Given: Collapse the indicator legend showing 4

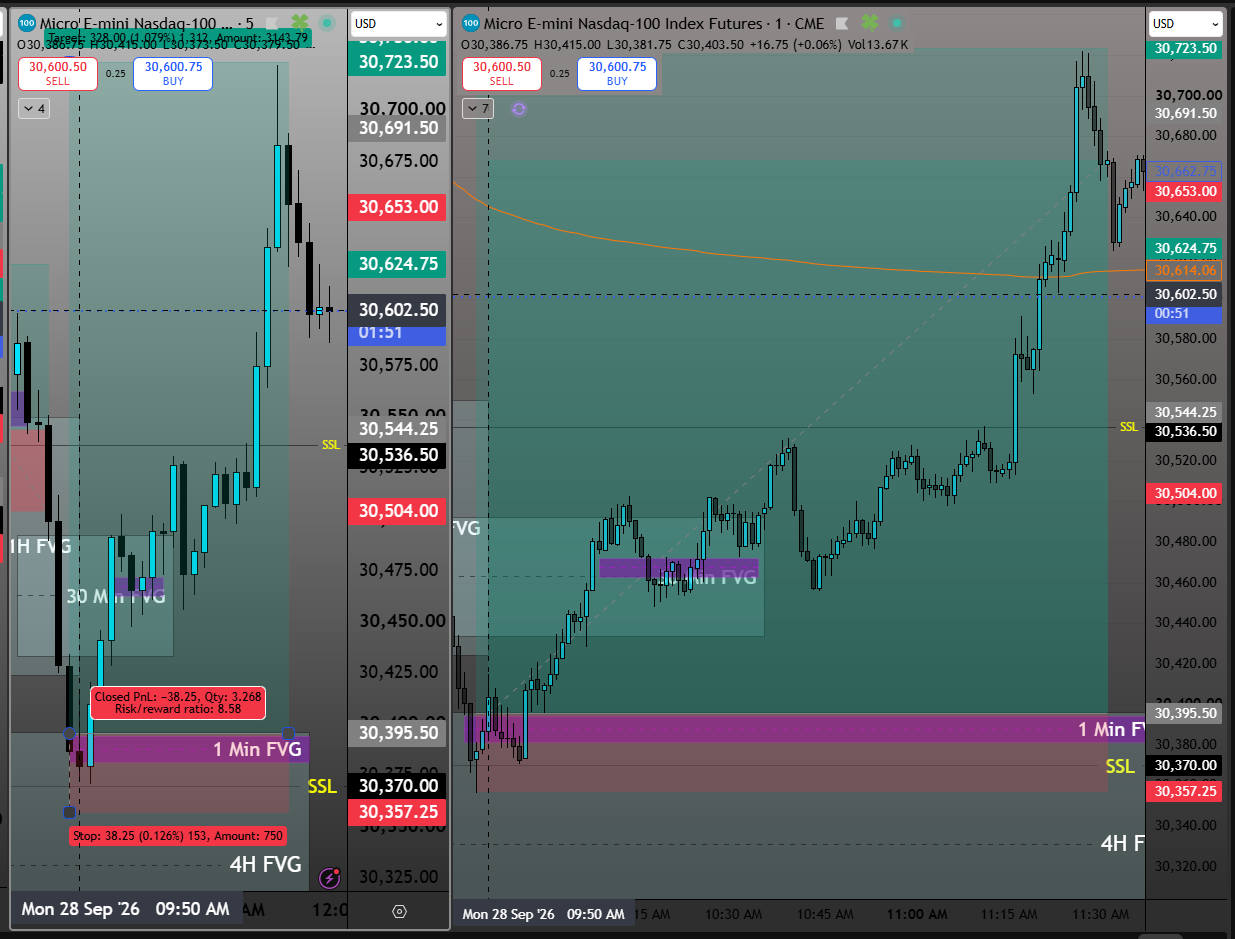Looking at the screenshot, I should 33,108.
